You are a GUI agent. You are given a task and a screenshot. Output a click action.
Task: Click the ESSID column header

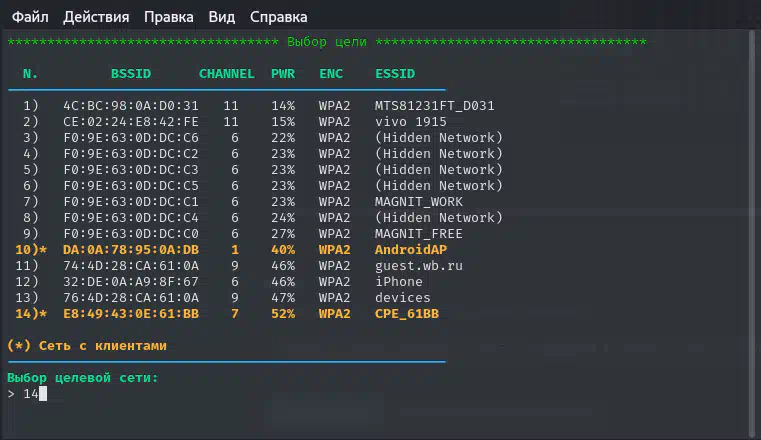395,74
